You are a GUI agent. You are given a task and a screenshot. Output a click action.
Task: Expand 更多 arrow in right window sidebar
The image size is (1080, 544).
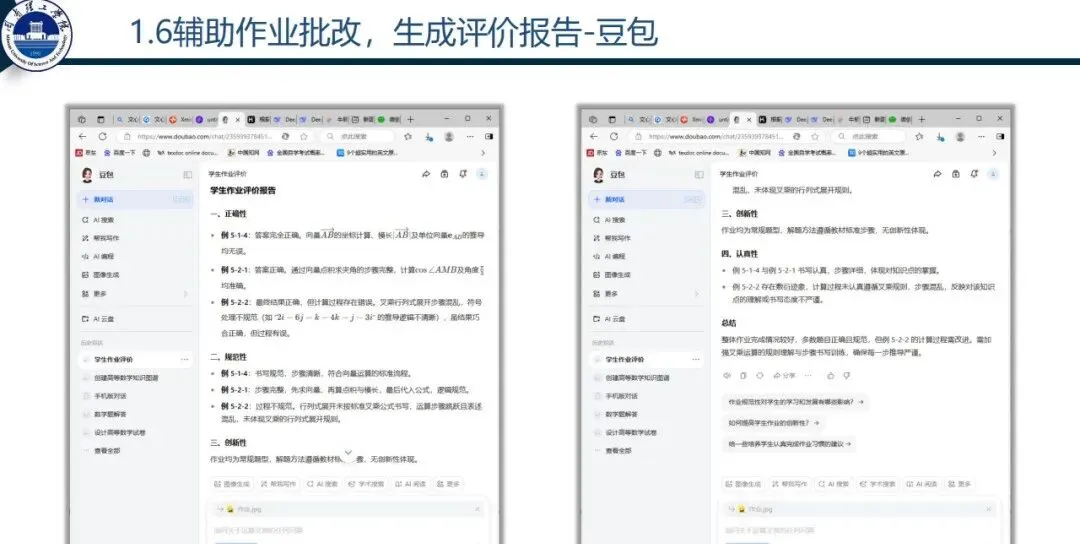(696, 294)
